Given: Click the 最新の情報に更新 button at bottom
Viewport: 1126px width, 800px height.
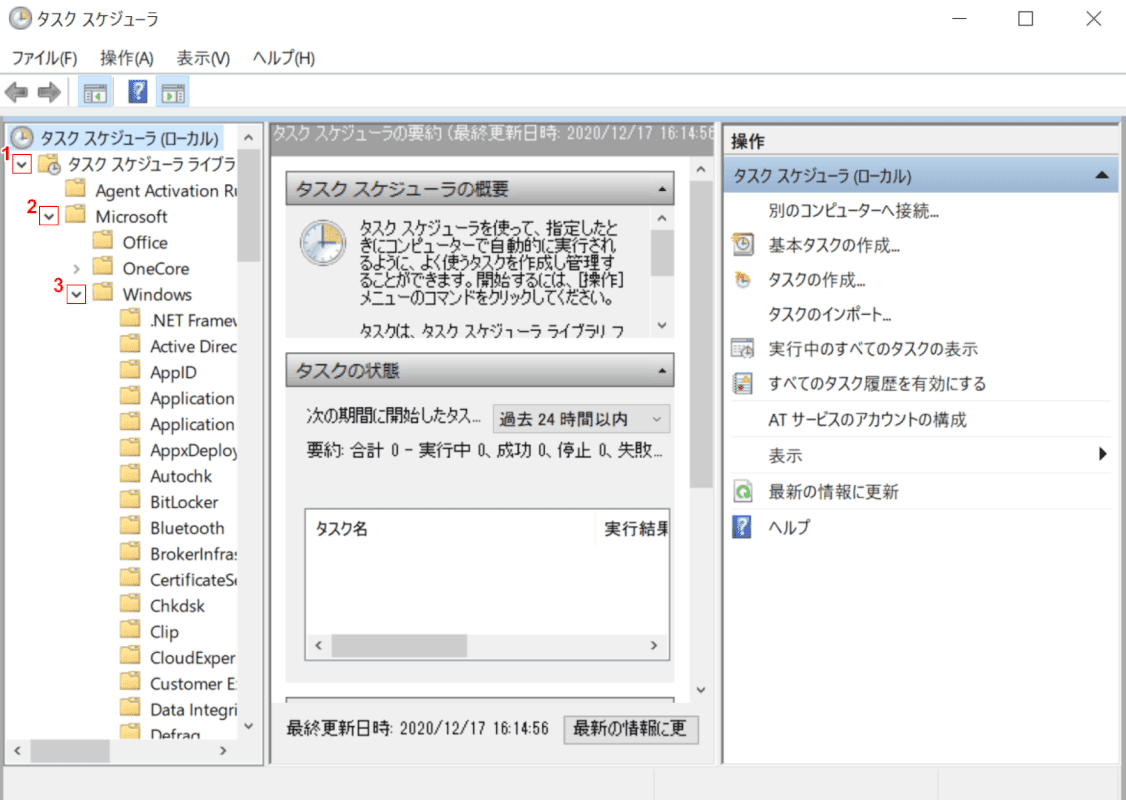Looking at the screenshot, I should pos(631,729).
